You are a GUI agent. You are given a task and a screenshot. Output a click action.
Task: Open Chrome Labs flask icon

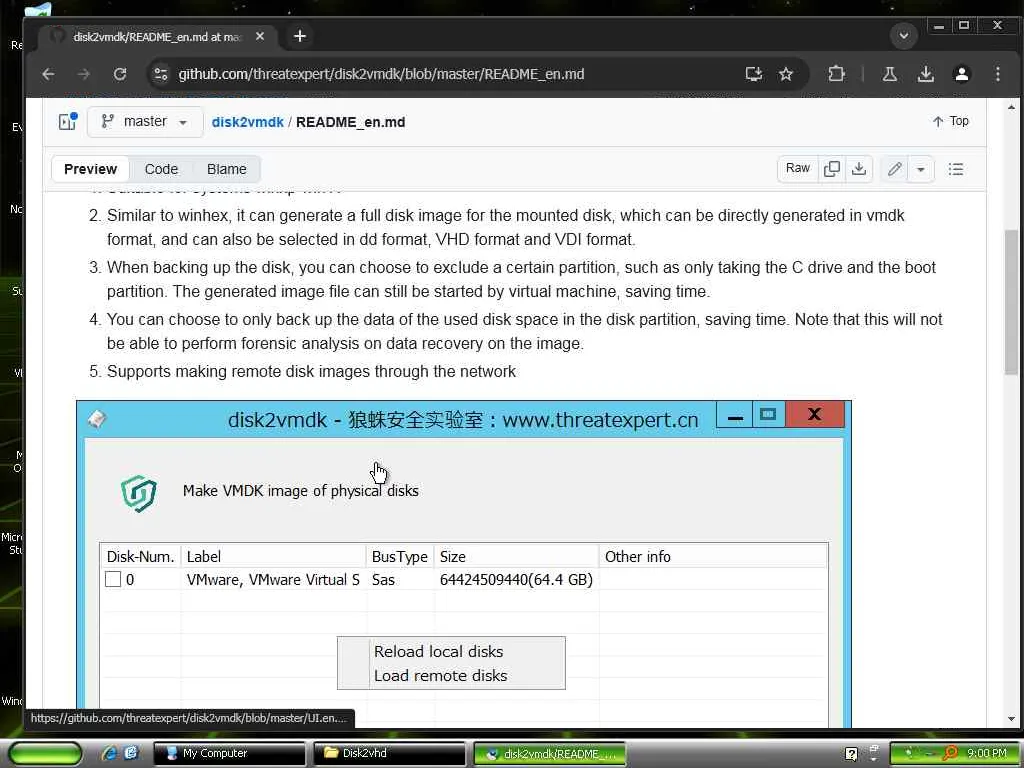click(889, 74)
